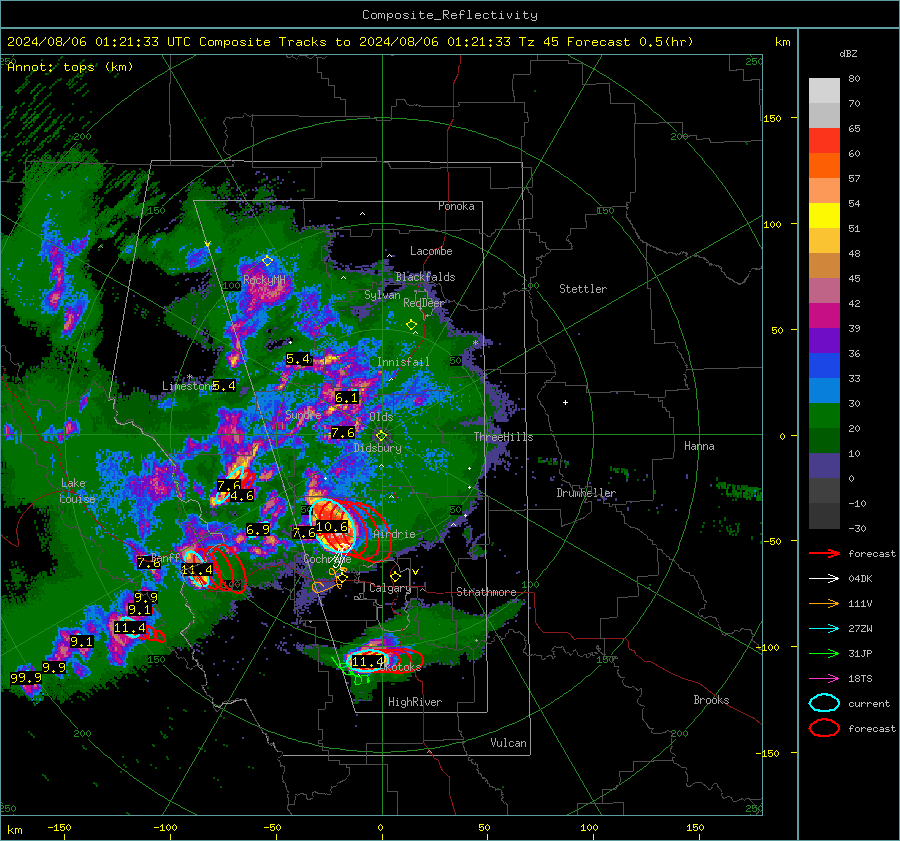This screenshot has width=900, height=841.
Task: Click the storm top value 99.9
Action: 26,677
